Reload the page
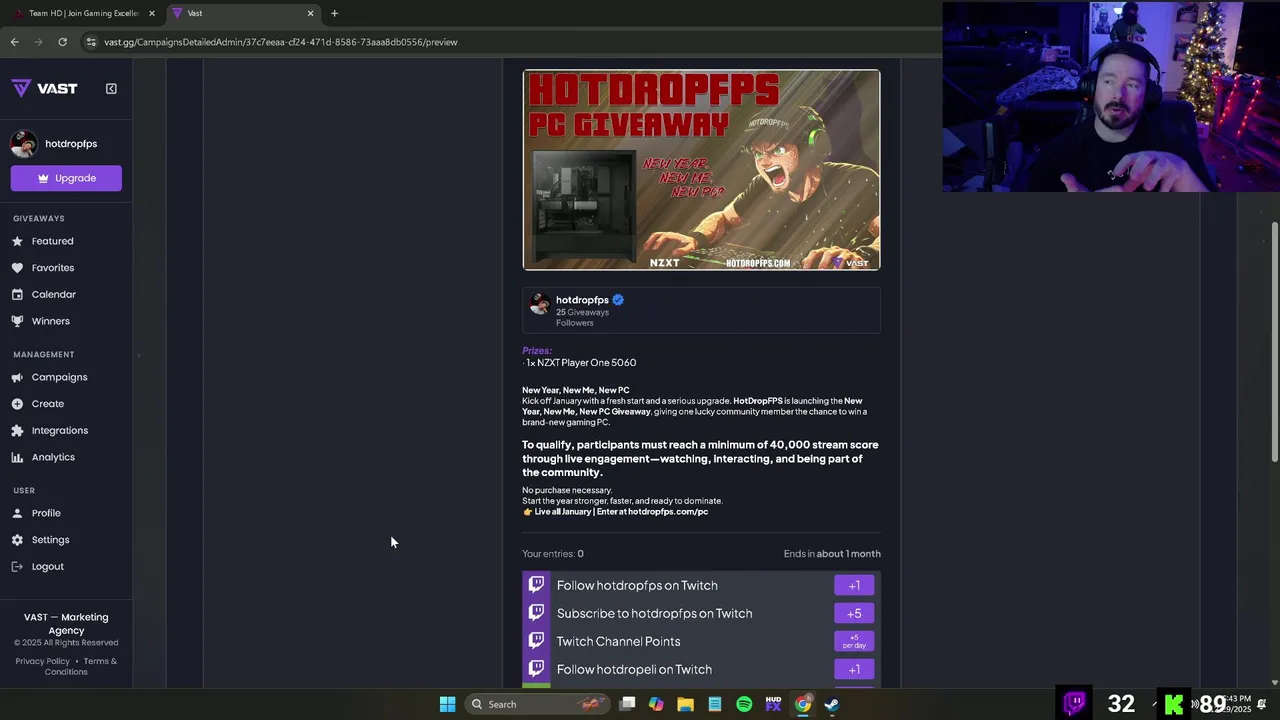The width and height of the screenshot is (1280, 720). click(62, 42)
